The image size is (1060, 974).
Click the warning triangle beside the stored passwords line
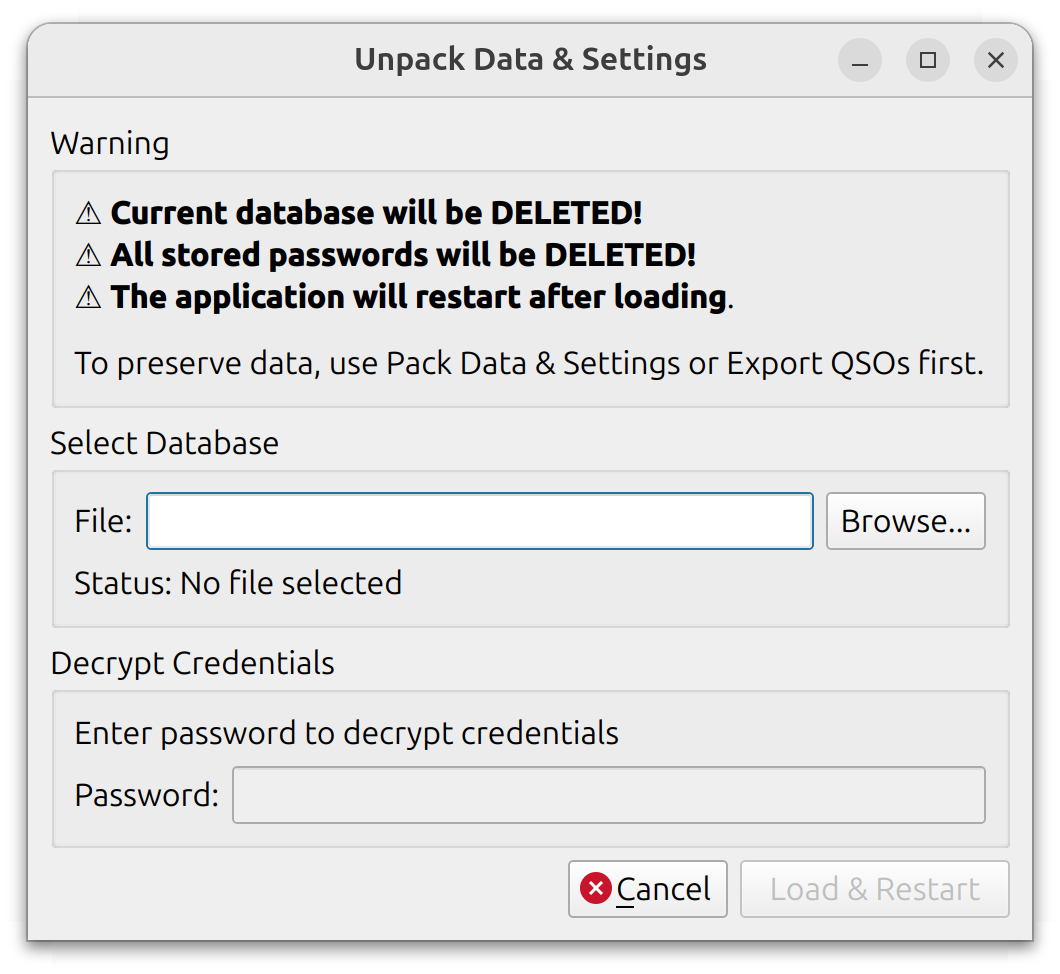tap(89, 255)
